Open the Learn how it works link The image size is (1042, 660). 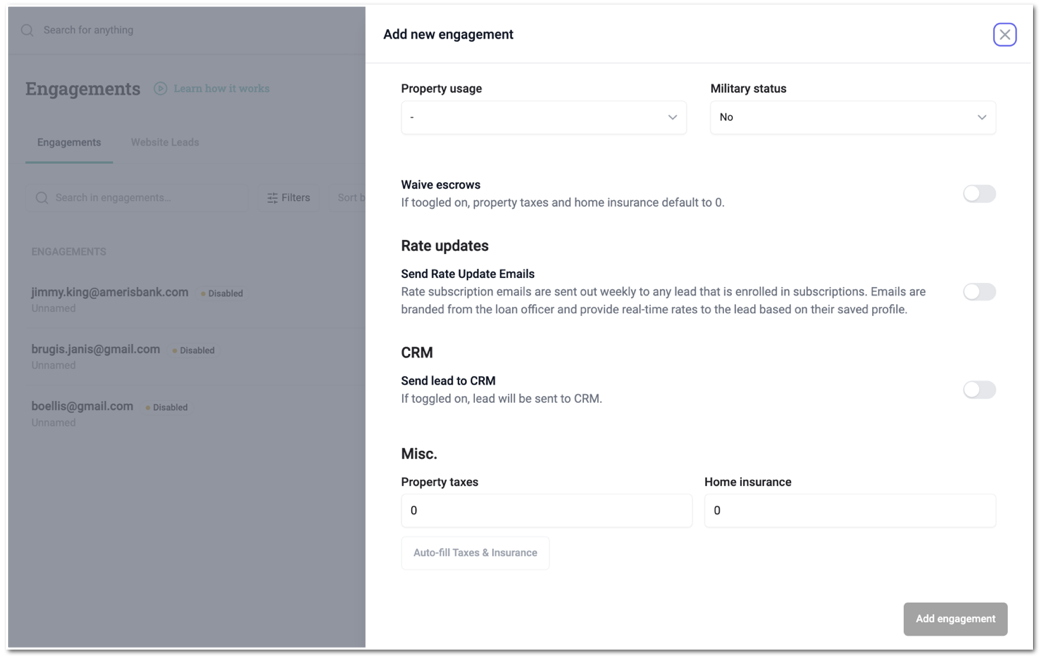pyautogui.click(x=221, y=88)
